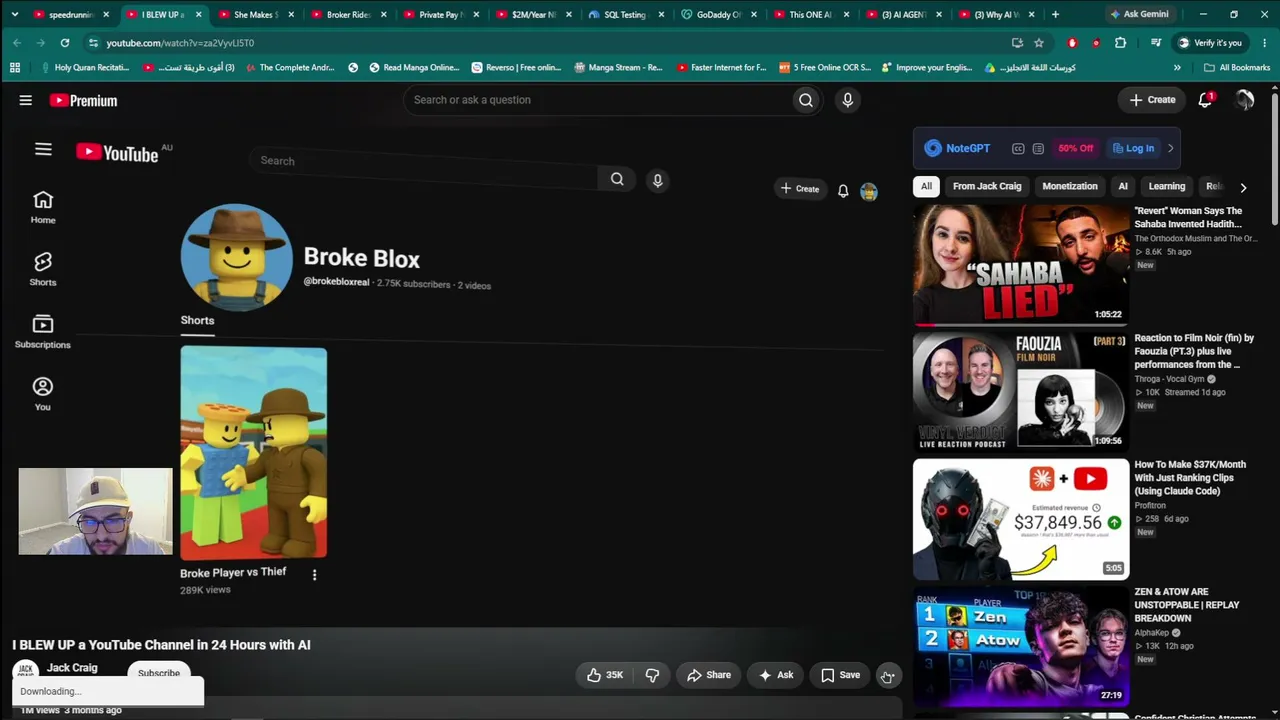Switch to the Broker Rides browser tab

[348, 15]
